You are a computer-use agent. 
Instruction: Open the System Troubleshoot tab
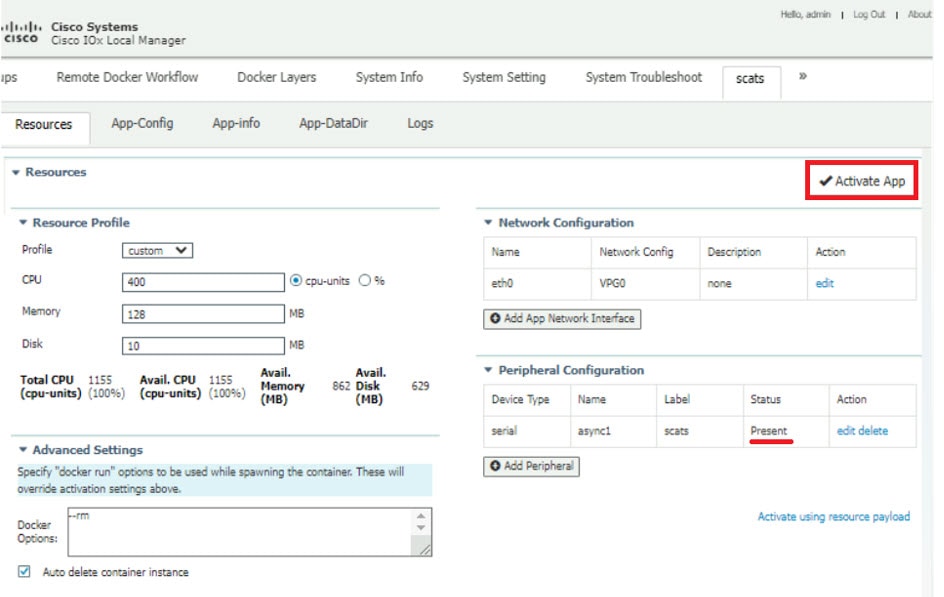(x=643, y=77)
